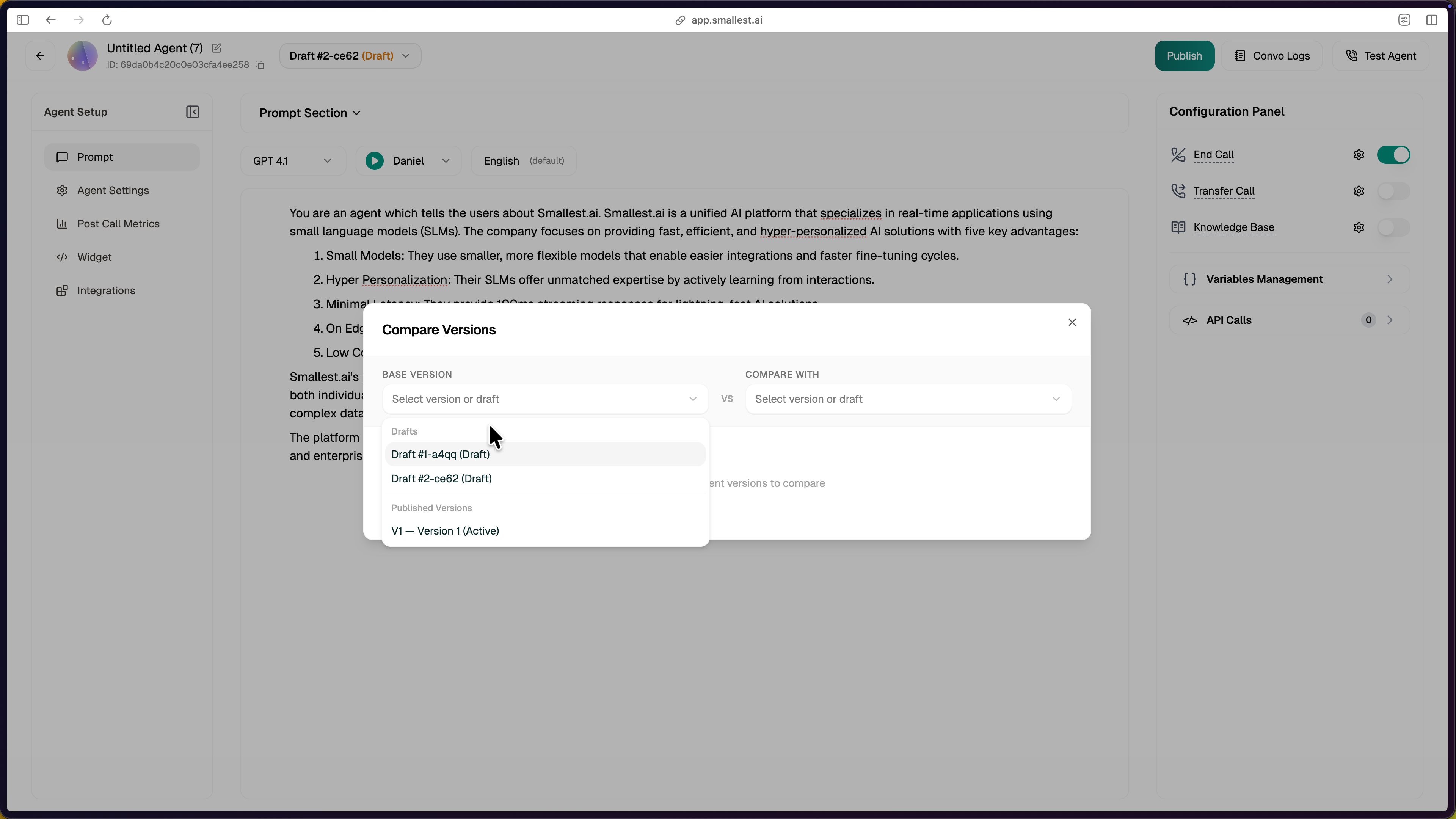The image size is (1456, 819).
Task: Open the Draft #2-ce62 version selector
Action: [350, 56]
